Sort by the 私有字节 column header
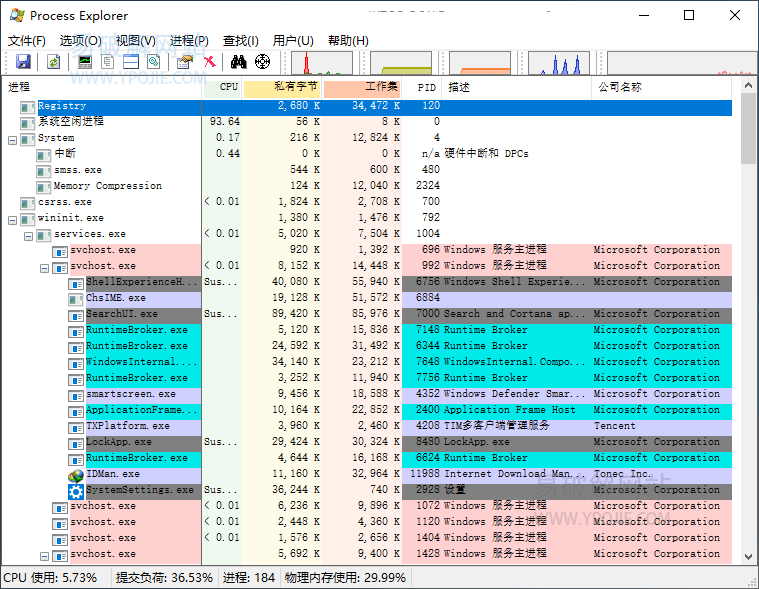759x589 pixels. (282, 87)
